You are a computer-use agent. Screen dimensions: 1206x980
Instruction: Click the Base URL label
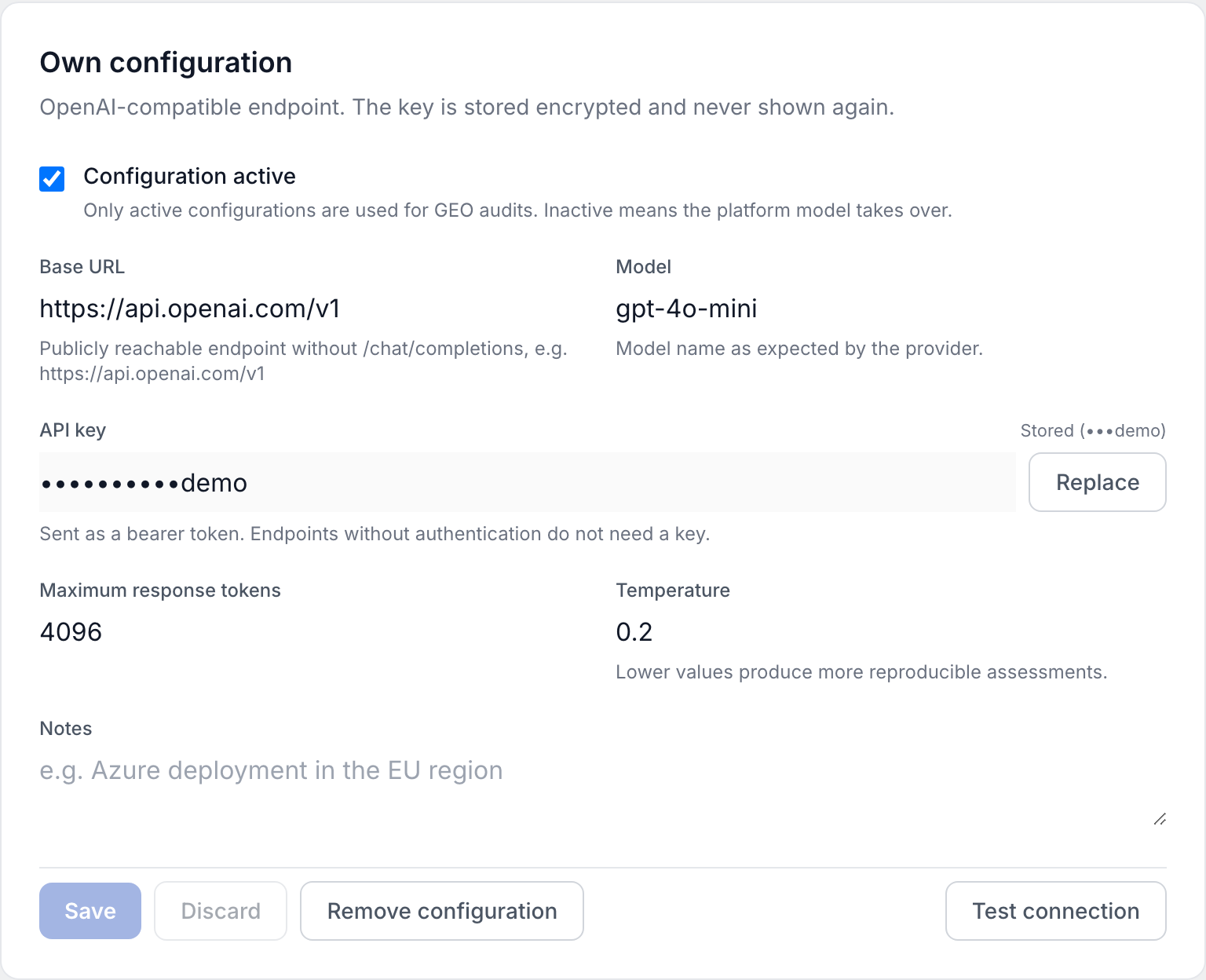(x=82, y=267)
